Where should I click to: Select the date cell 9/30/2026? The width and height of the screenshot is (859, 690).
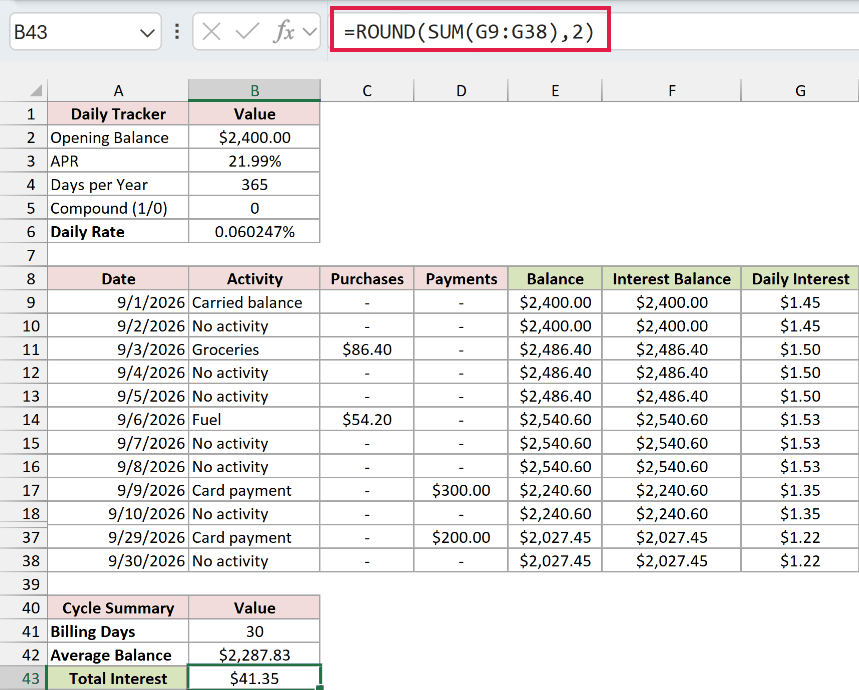(x=118, y=561)
